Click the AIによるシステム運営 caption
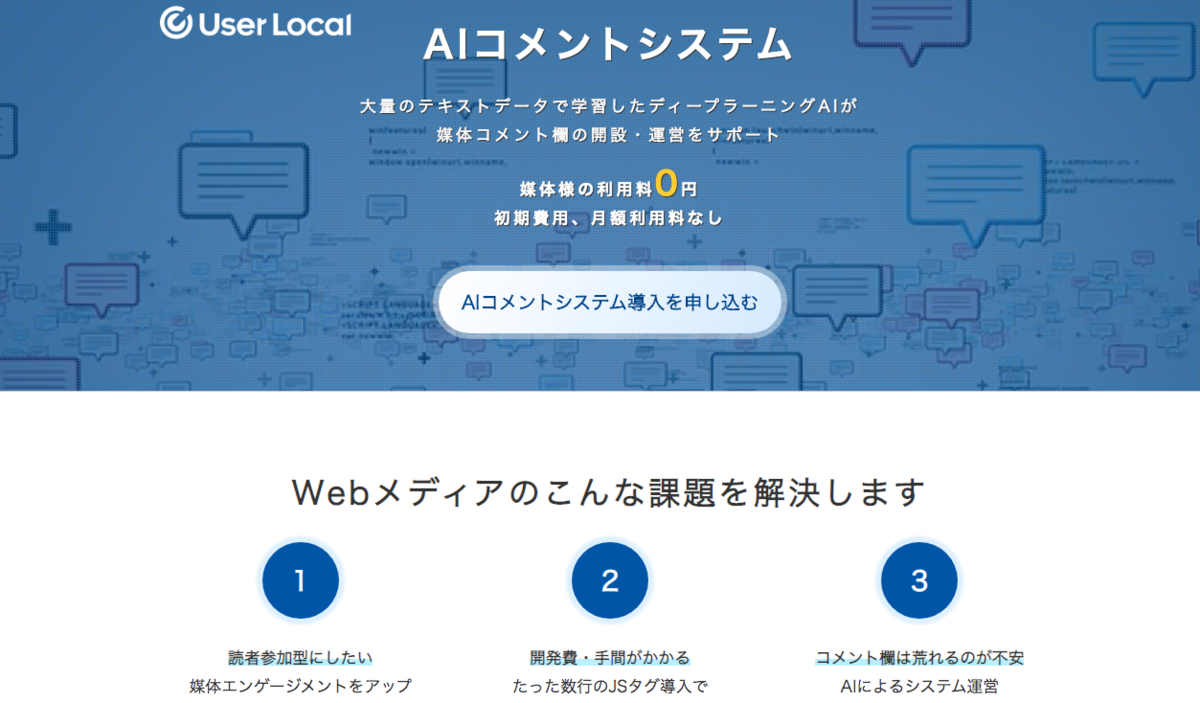The image size is (1200, 703). point(918,684)
